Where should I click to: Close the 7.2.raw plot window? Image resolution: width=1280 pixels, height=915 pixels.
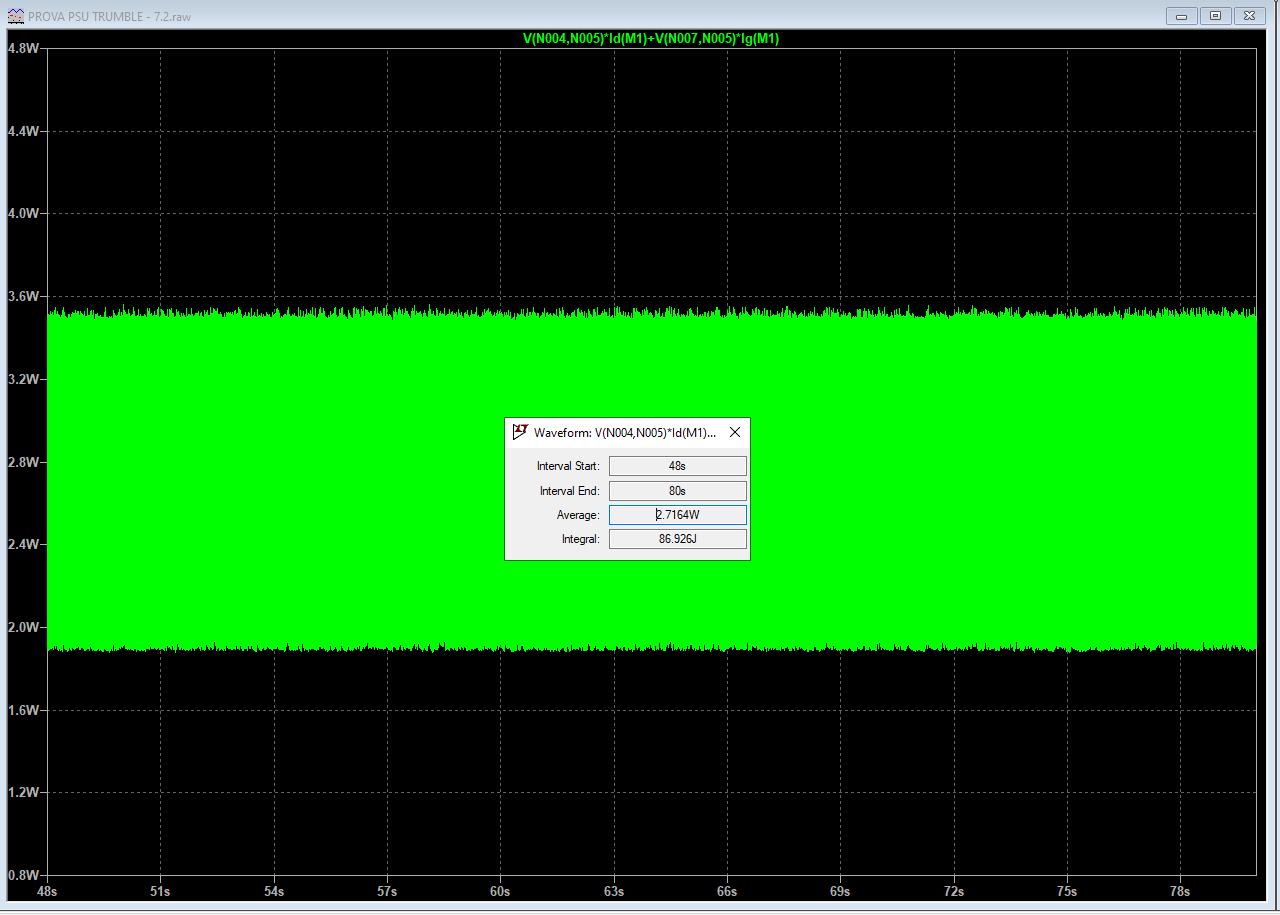[x=1249, y=16]
